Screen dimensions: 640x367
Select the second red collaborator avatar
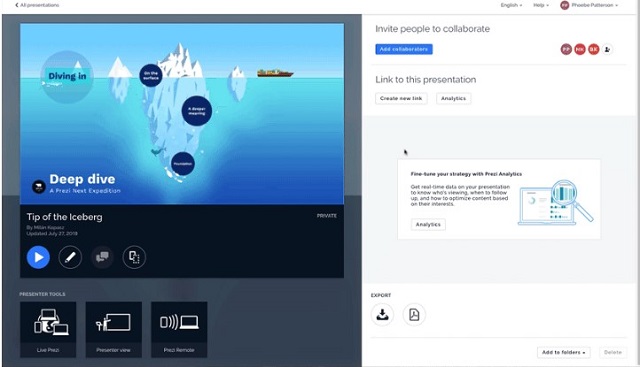click(580, 49)
